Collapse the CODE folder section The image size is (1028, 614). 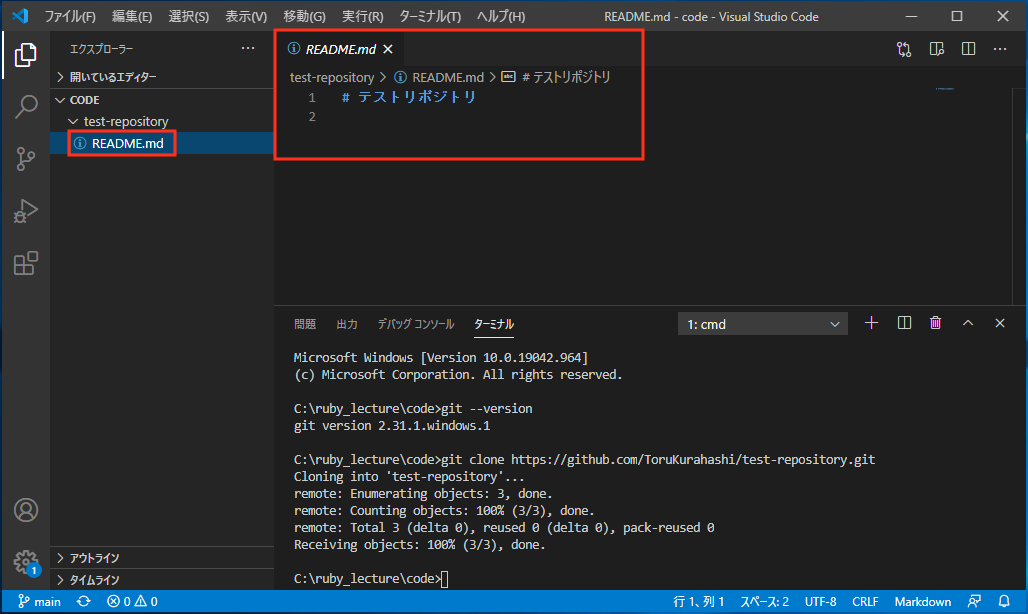coord(162,100)
